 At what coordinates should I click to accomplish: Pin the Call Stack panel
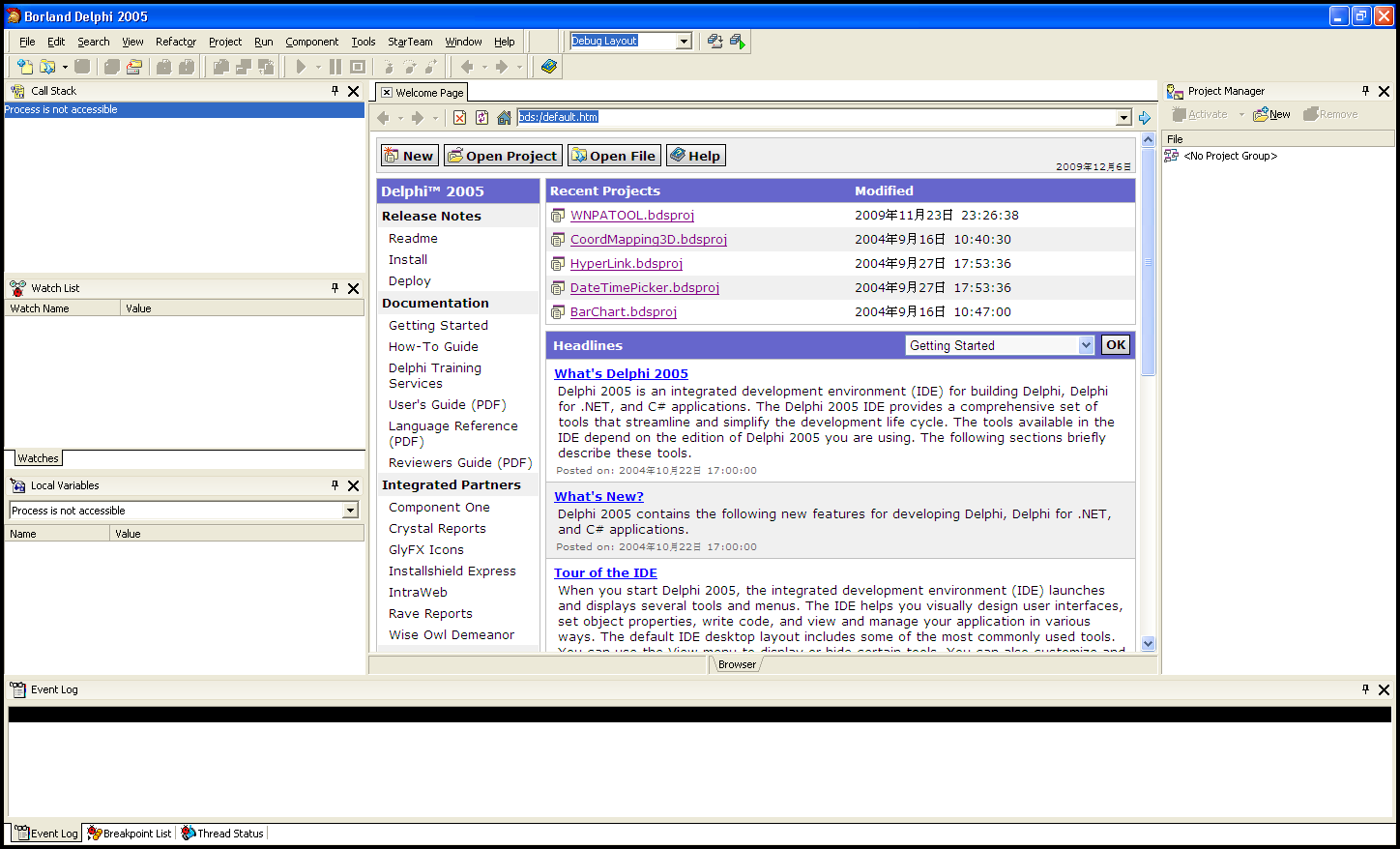[335, 91]
